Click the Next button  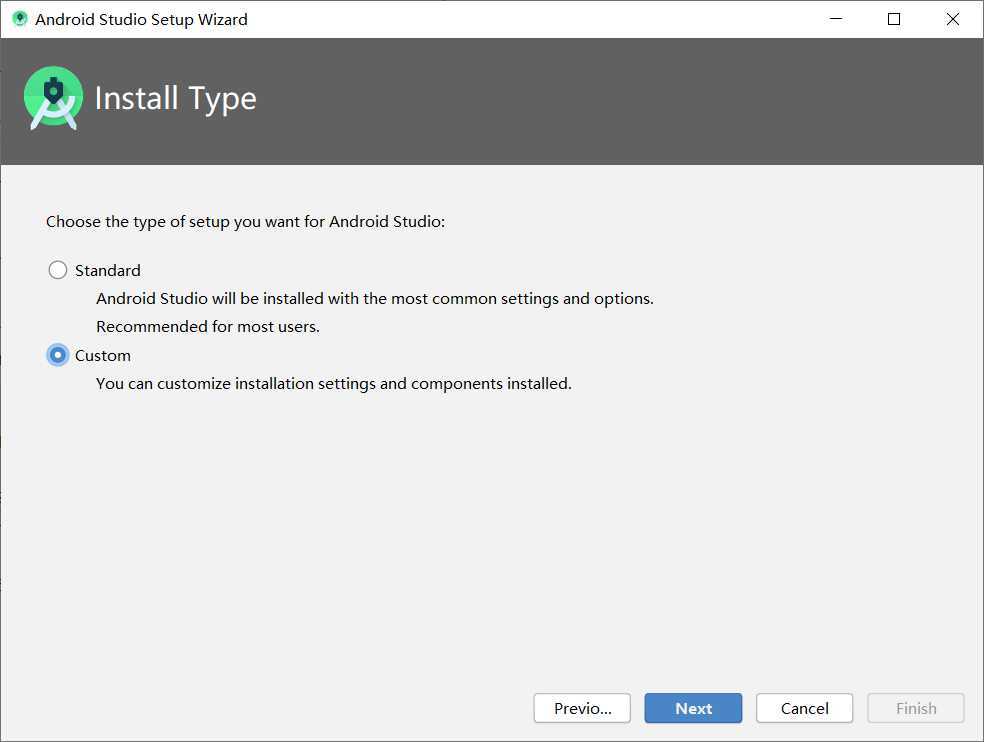(x=693, y=709)
